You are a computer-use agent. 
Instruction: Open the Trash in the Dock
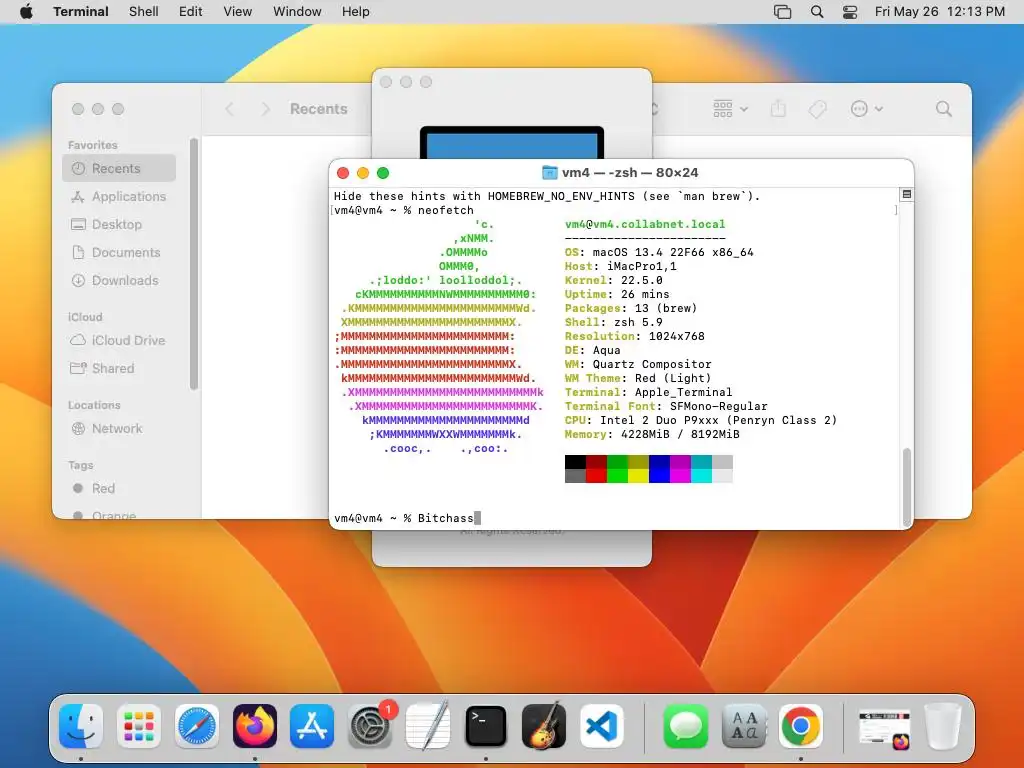(942, 726)
